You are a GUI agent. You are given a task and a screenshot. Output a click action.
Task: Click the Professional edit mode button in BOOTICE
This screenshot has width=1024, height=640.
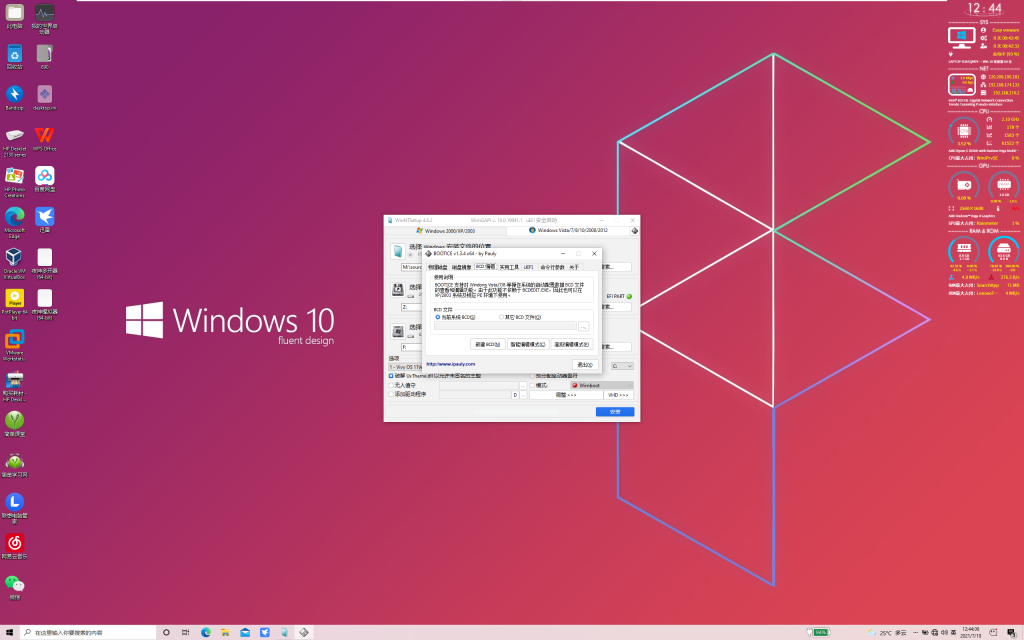[572, 344]
